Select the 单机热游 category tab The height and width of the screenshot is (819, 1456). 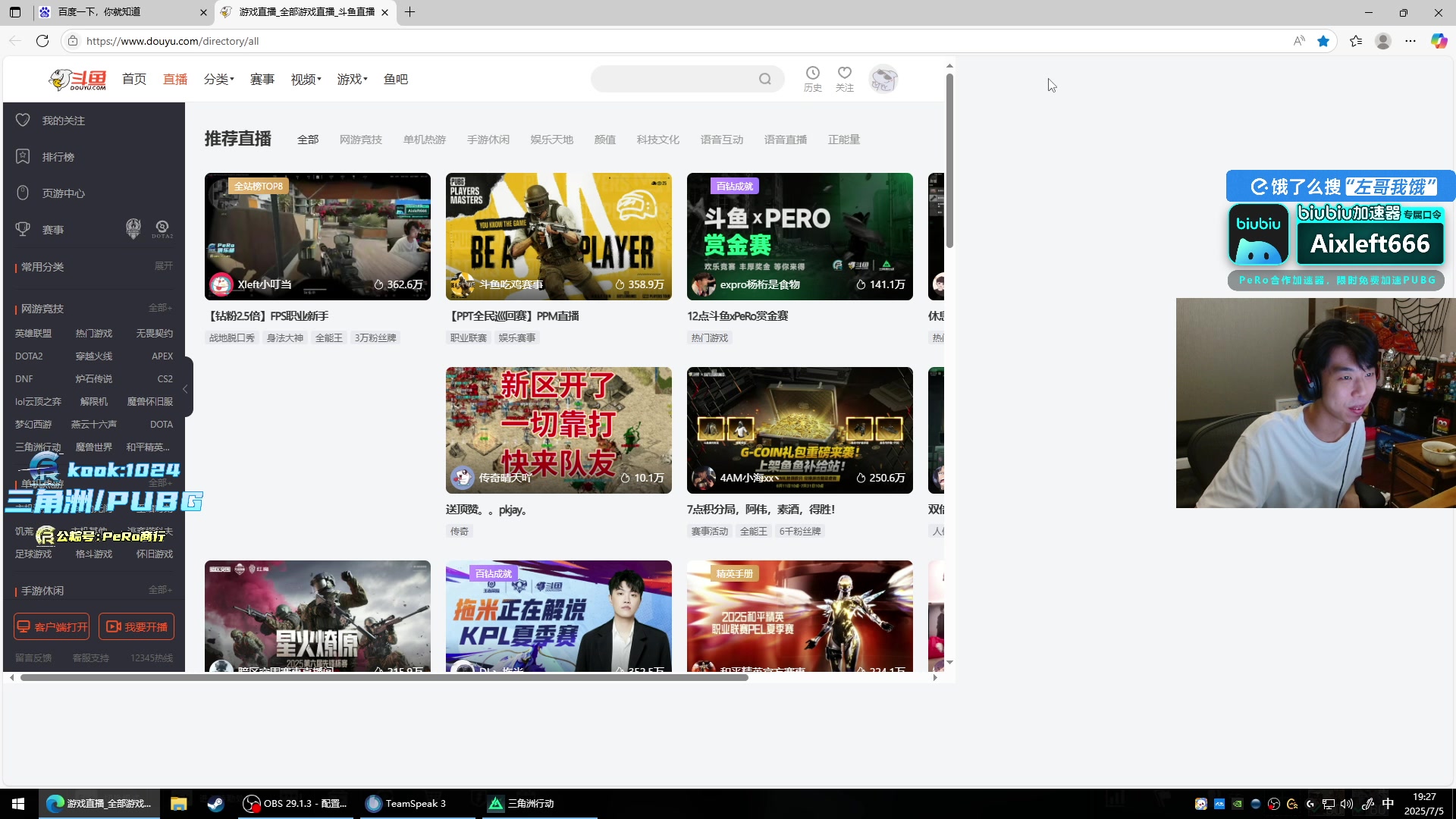(425, 140)
